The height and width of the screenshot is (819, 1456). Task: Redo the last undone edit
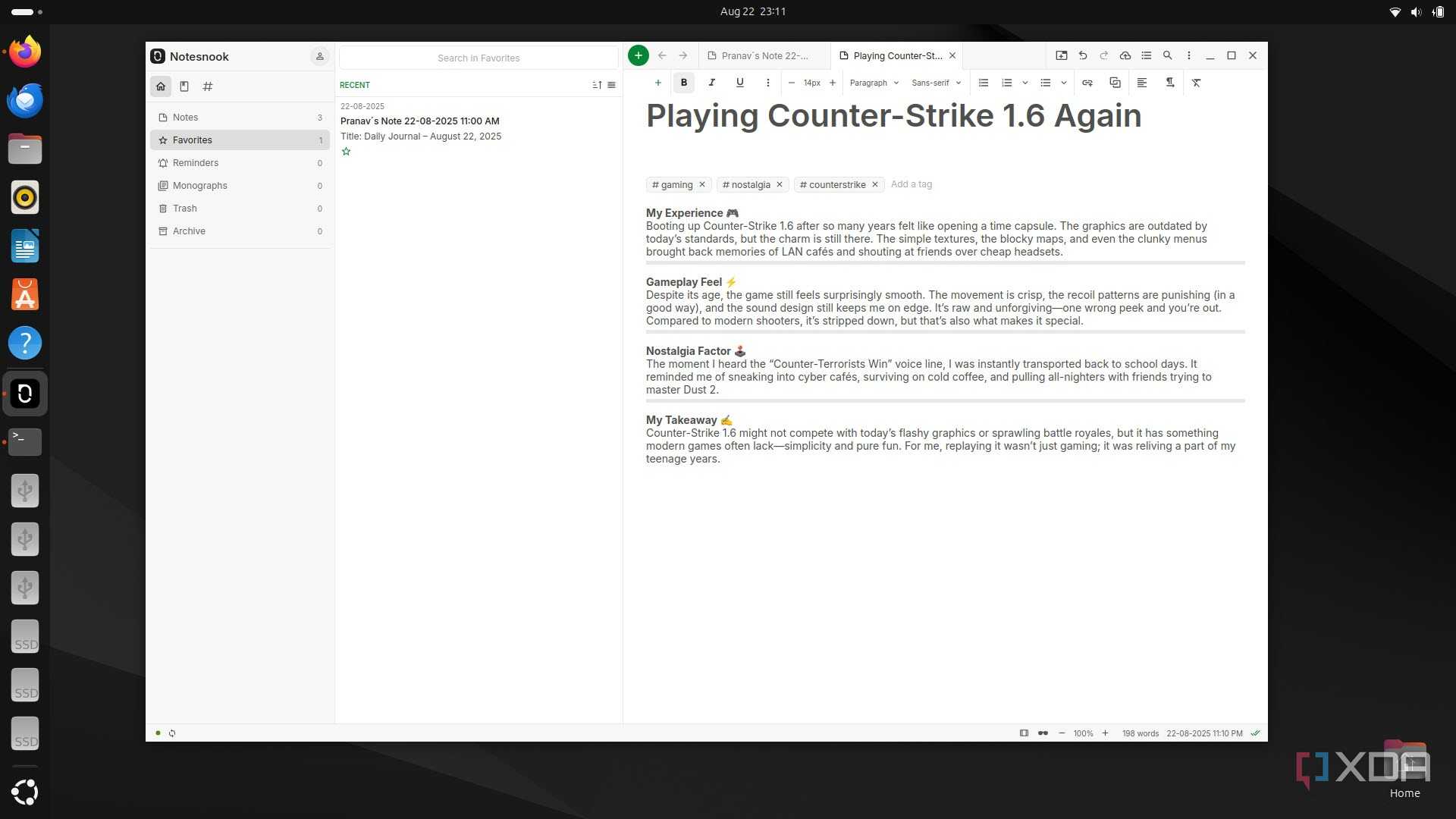tap(1103, 55)
